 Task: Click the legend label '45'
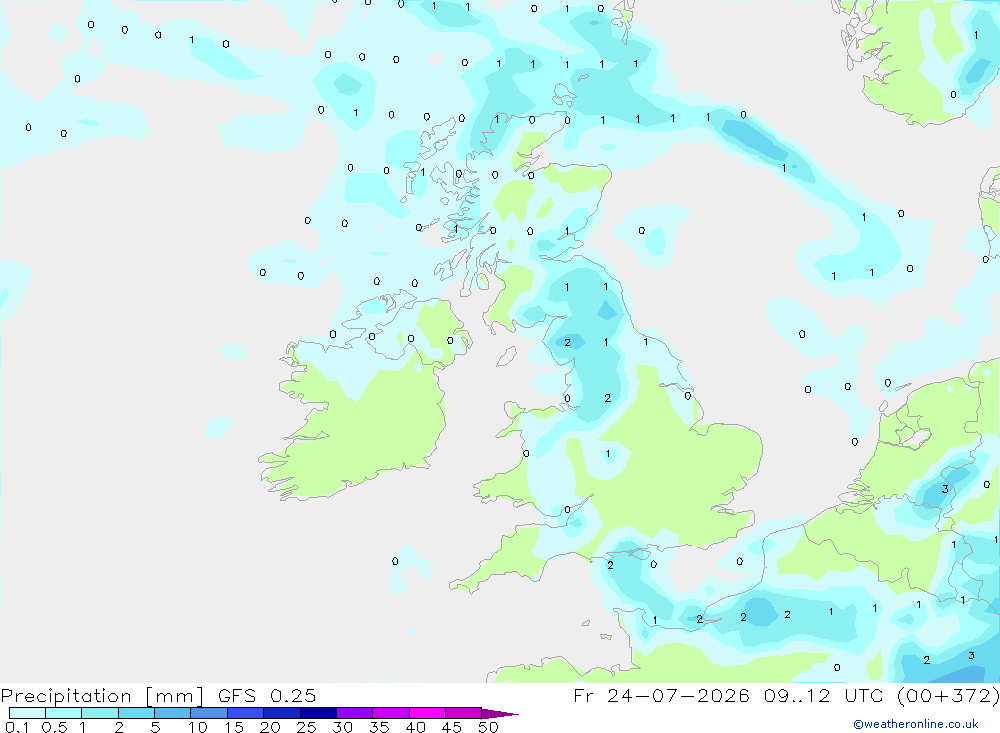452,727
